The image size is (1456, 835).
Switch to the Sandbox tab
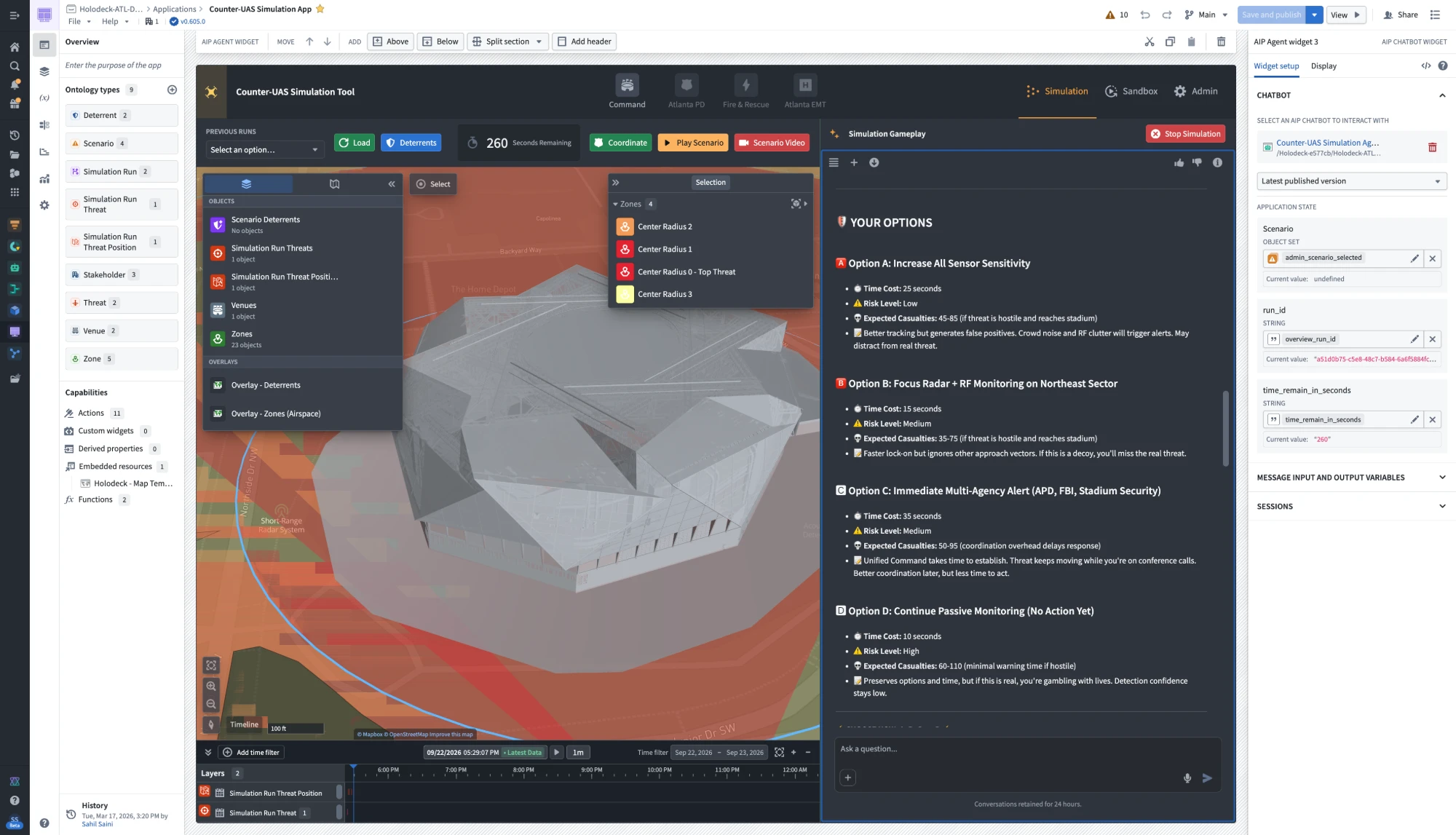pyautogui.click(x=1131, y=92)
